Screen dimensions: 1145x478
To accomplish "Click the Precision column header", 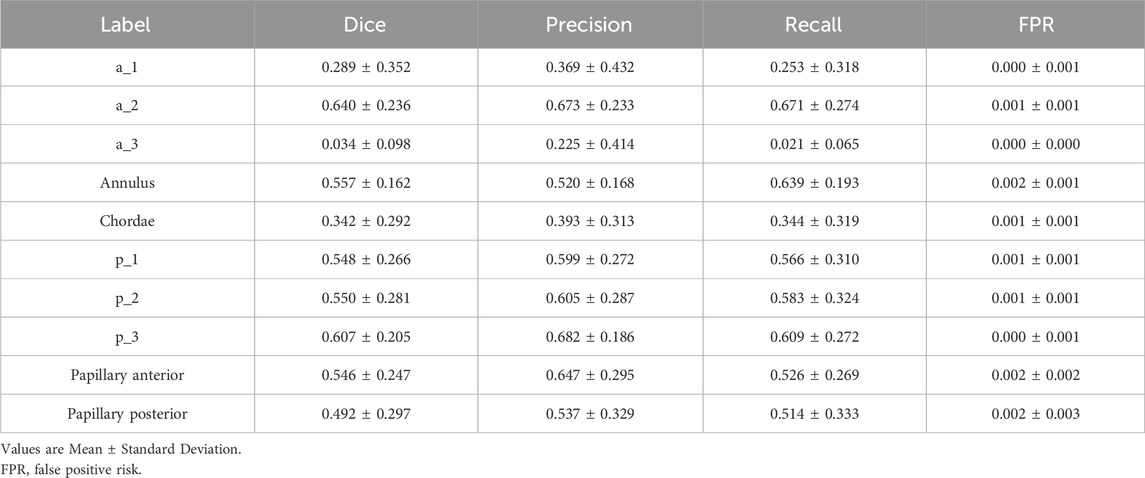I will tap(590, 24).
